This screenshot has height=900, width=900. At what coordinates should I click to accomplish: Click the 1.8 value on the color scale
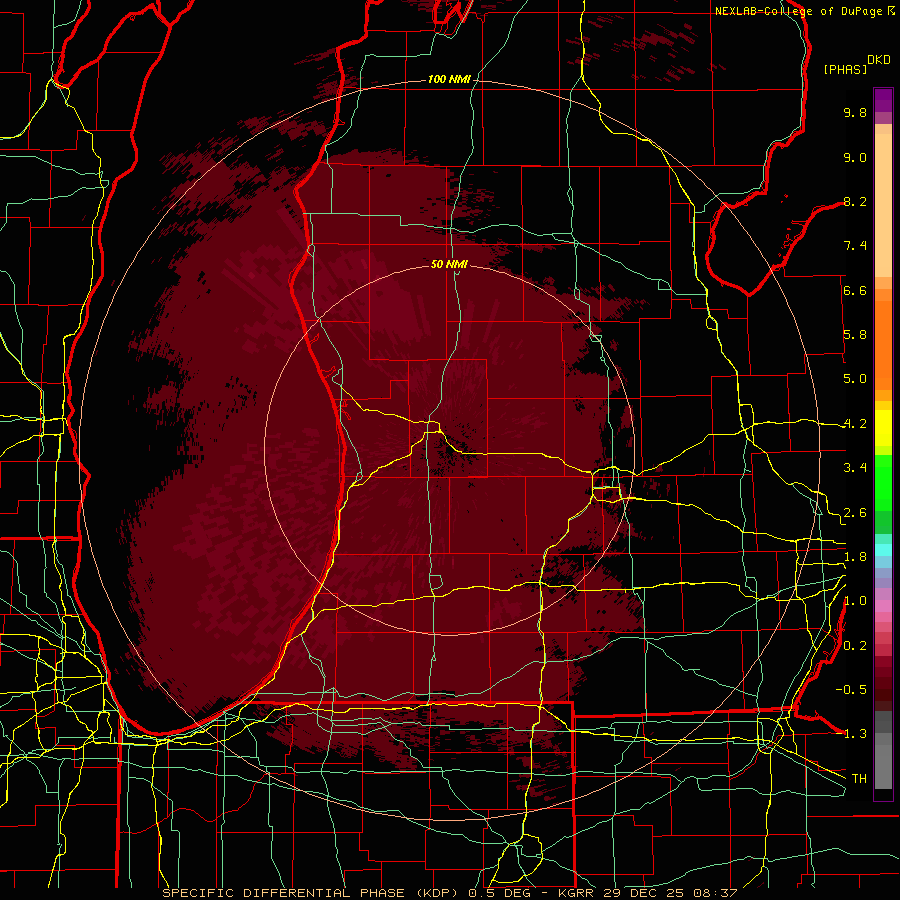pos(855,557)
